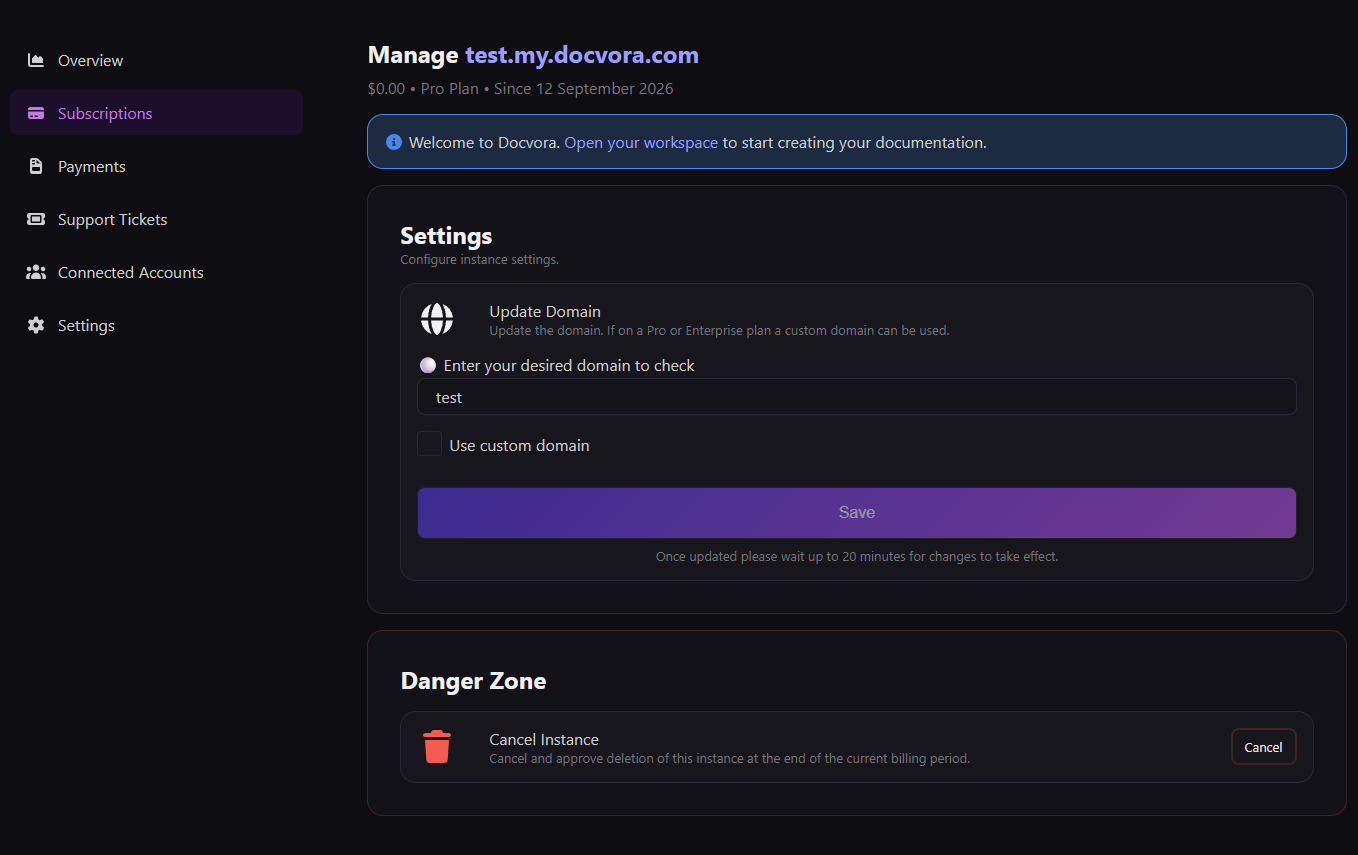The height and width of the screenshot is (855, 1358).
Task: Click the Subscriptions credit card icon
Action: [x=36, y=113]
